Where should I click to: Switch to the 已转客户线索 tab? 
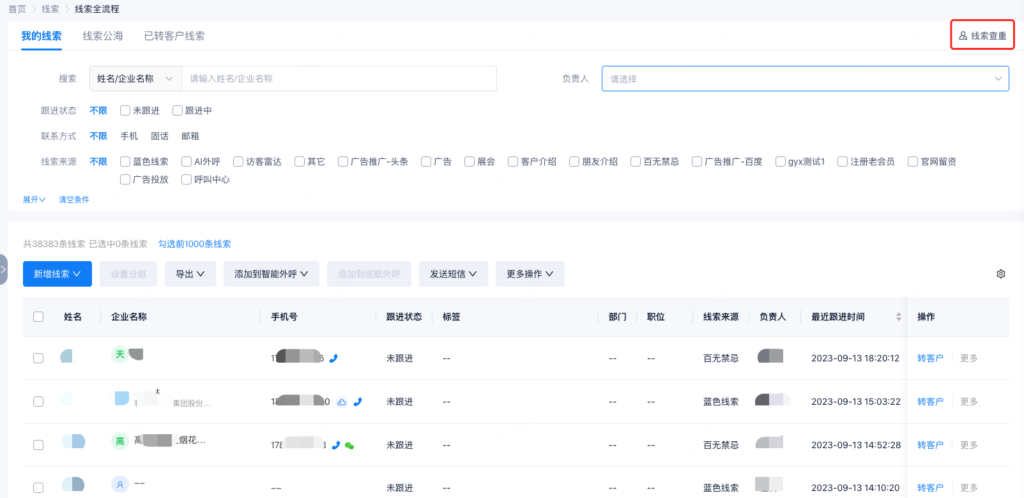pyautogui.click(x=174, y=36)
